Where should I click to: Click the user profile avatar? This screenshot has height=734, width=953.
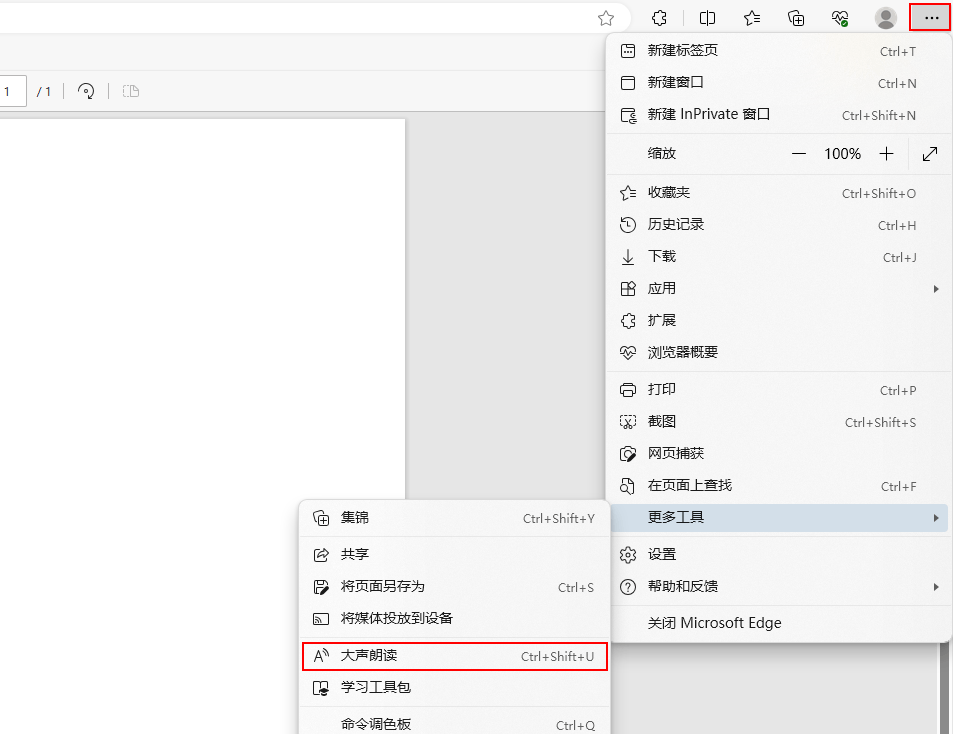(x=885, y=18)
